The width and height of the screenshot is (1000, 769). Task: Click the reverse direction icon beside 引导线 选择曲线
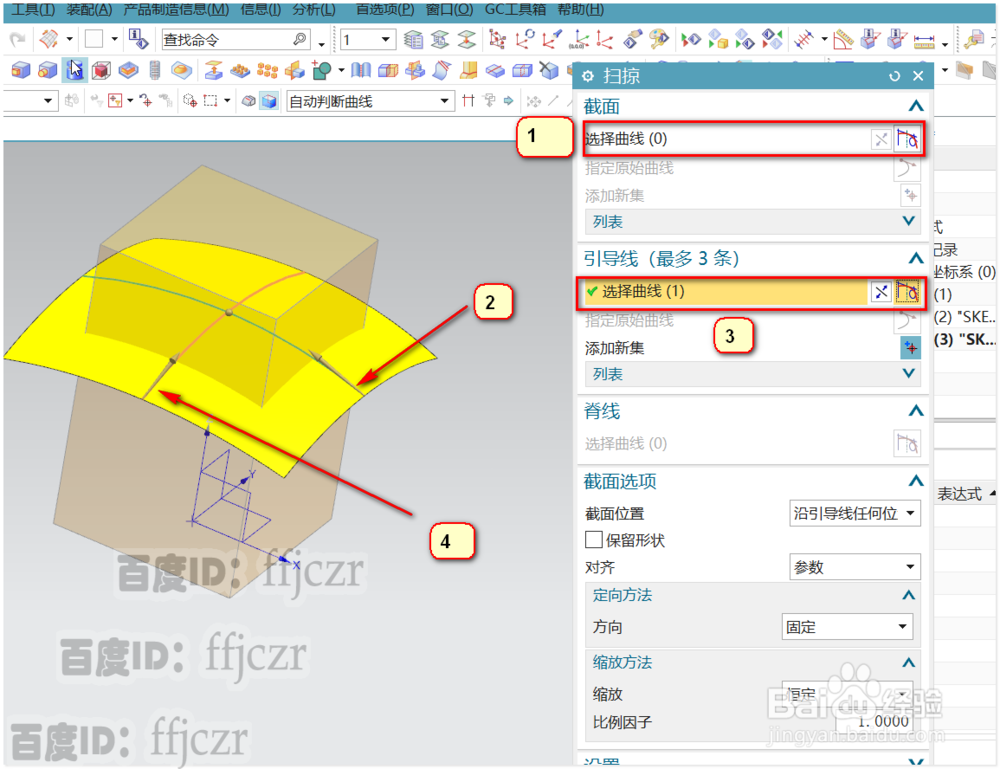pos(880,291)
